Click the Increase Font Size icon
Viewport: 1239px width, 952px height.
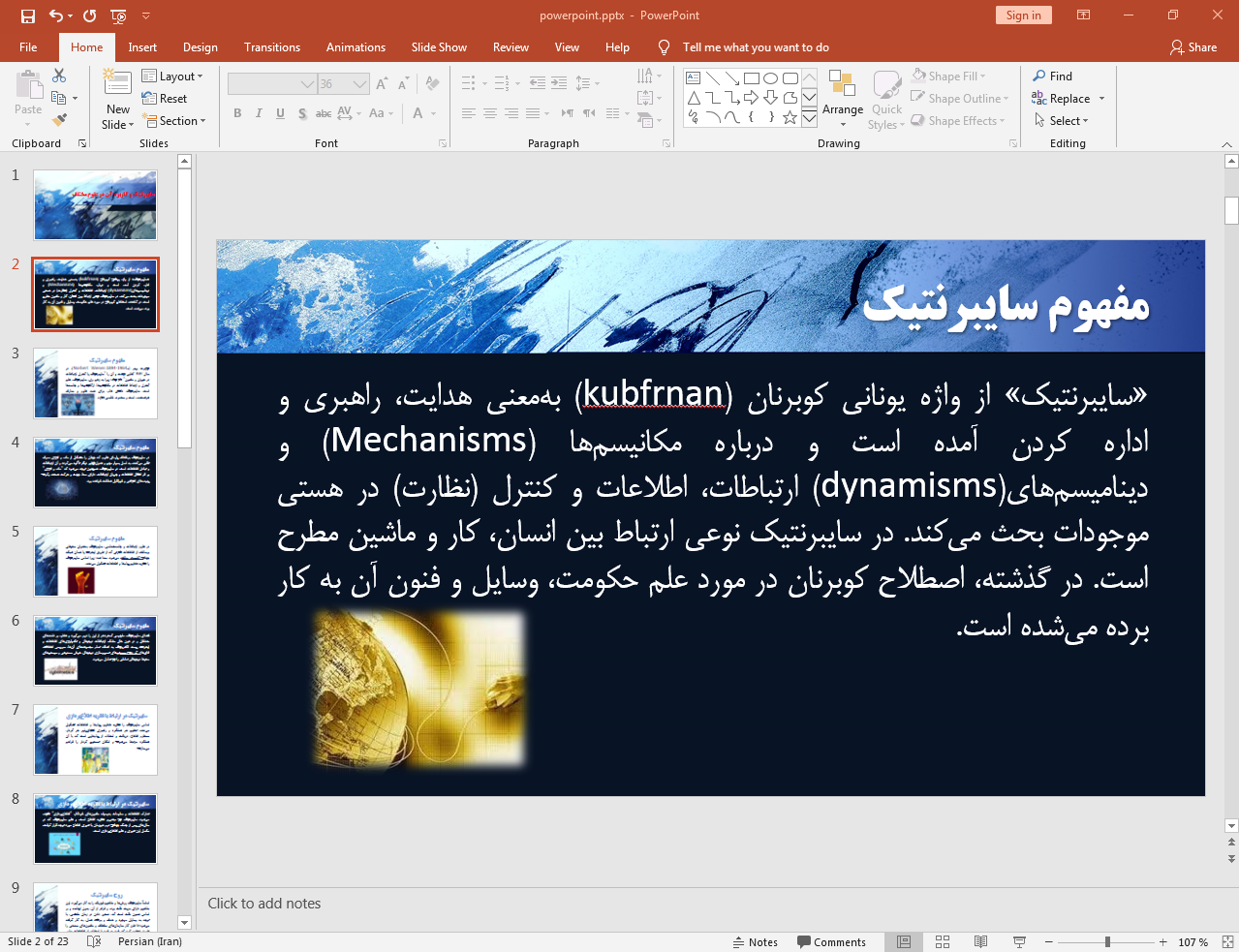[383, 84]
